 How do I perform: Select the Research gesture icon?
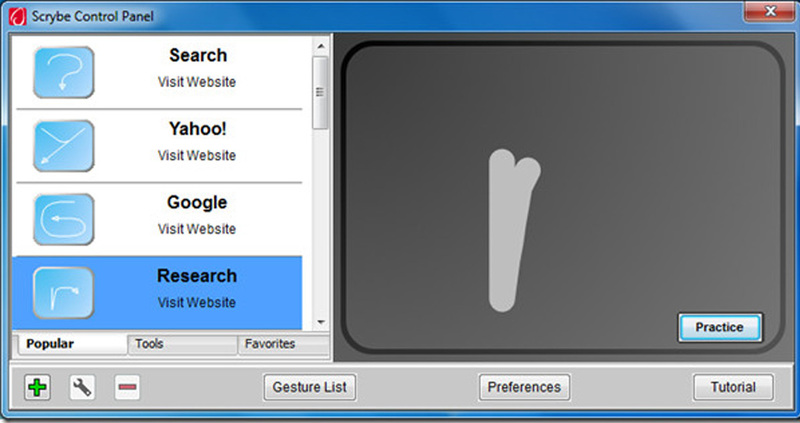[63, 293]
